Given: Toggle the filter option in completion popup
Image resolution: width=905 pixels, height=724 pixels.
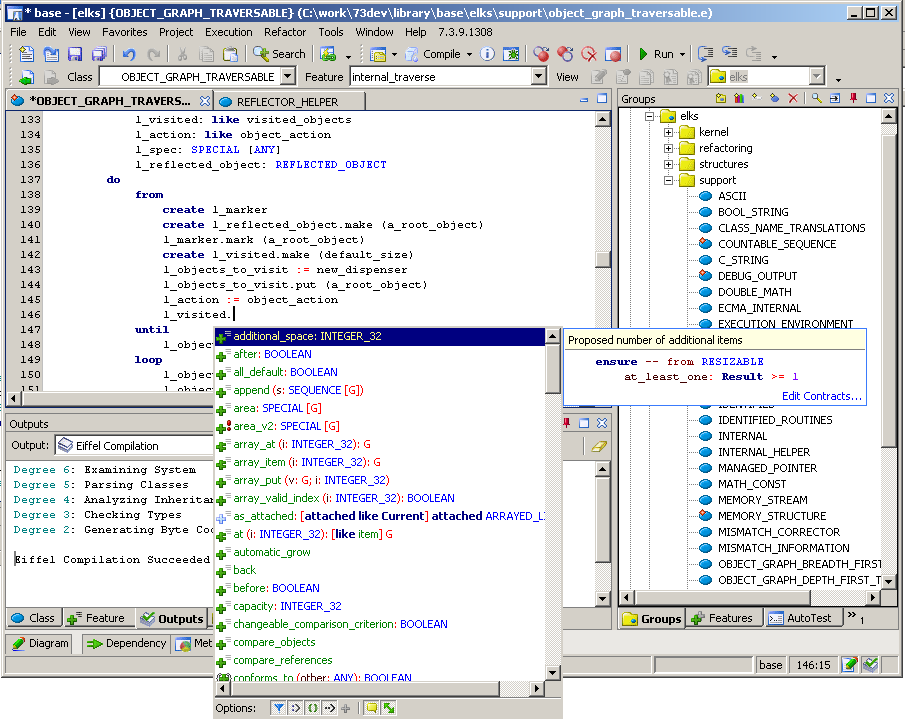Looking at the screenshot, I should pyautogui.click(x=279, y=708).
